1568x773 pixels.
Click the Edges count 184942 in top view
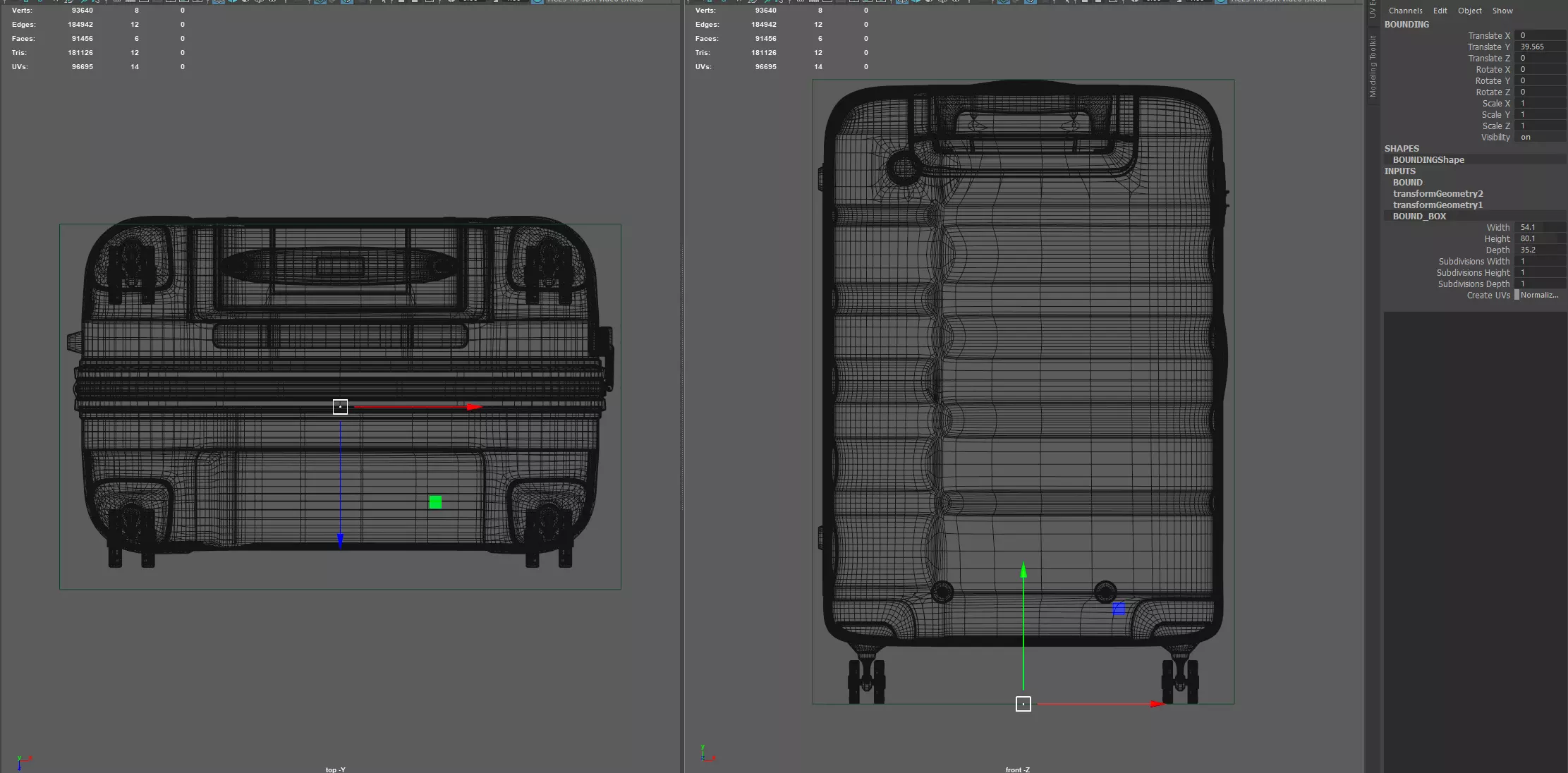[80, 25]
